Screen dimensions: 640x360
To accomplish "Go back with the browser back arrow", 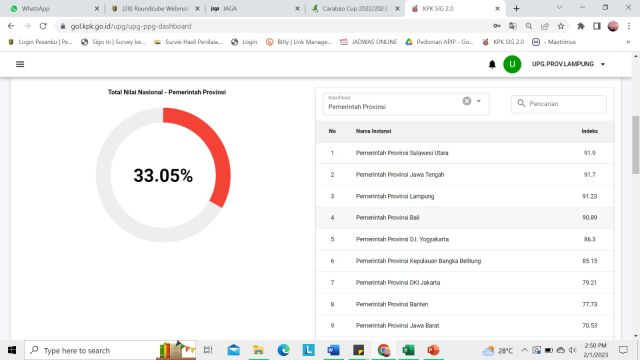I will coord(11,26).
